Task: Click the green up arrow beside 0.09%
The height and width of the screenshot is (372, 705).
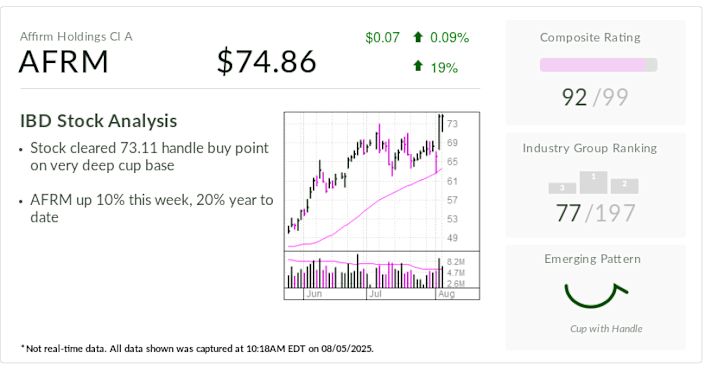Action: click(418, 37)
